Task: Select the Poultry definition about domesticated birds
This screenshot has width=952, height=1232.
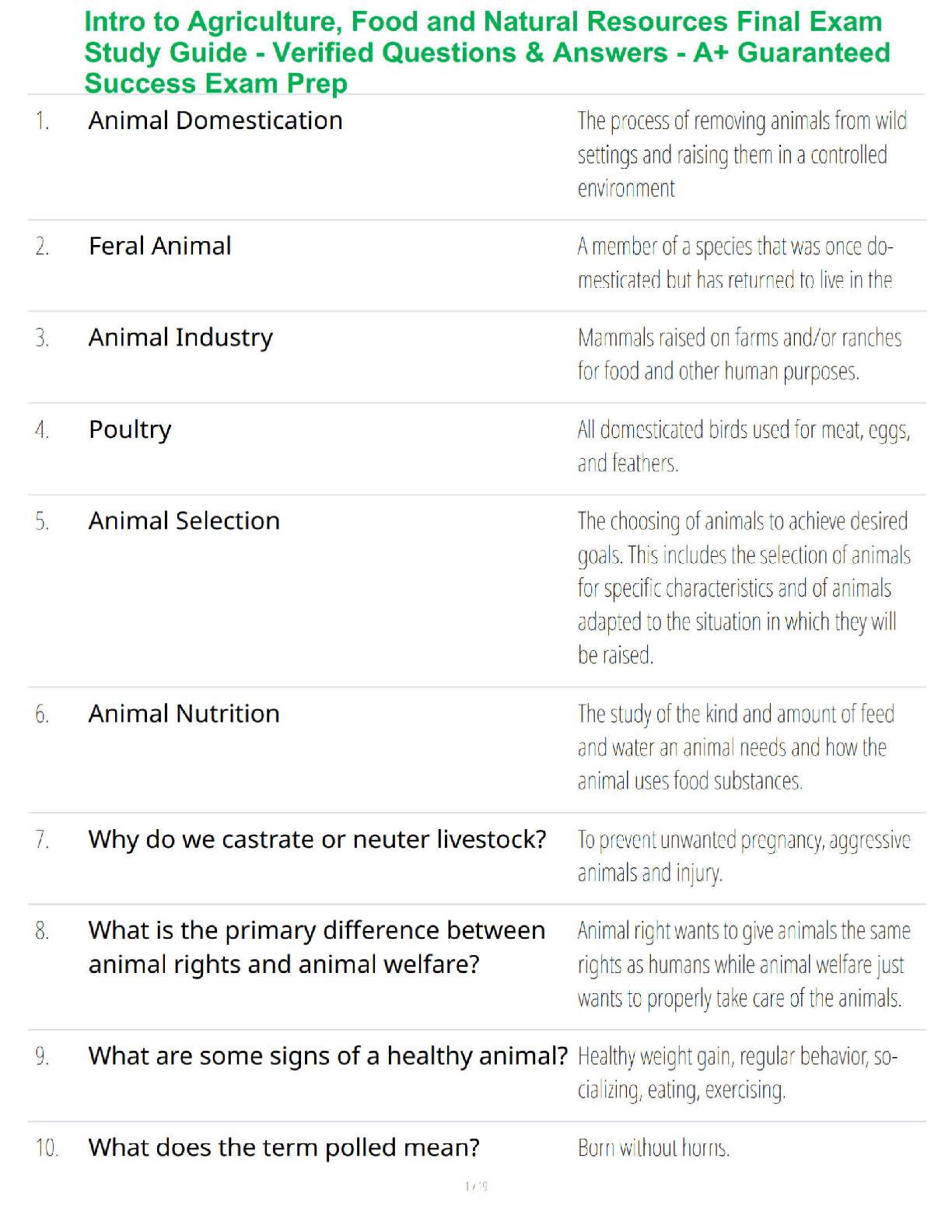Action: tap(744, 446)
